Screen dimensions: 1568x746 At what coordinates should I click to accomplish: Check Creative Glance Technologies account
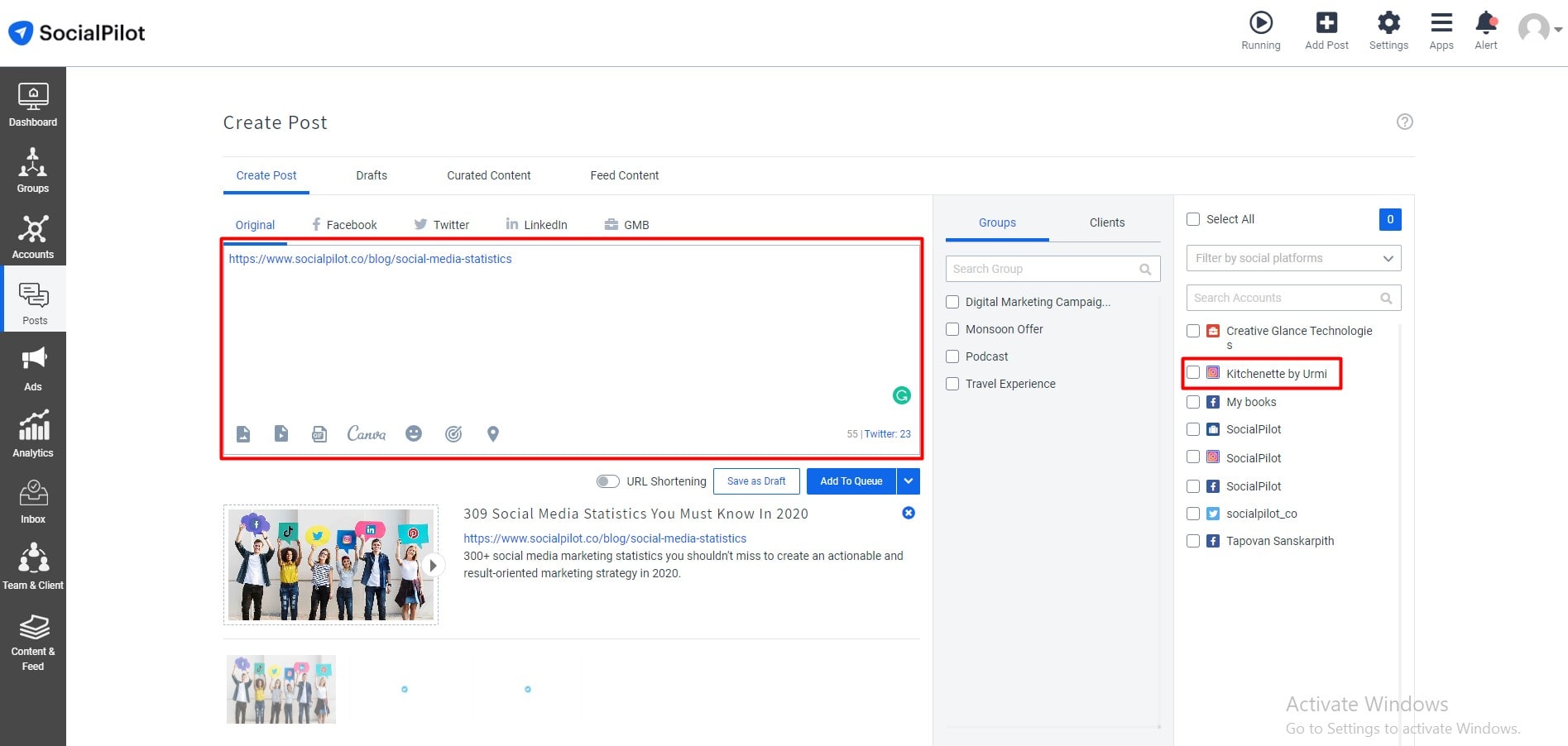pyautogui.click(x=1193, y=331)
